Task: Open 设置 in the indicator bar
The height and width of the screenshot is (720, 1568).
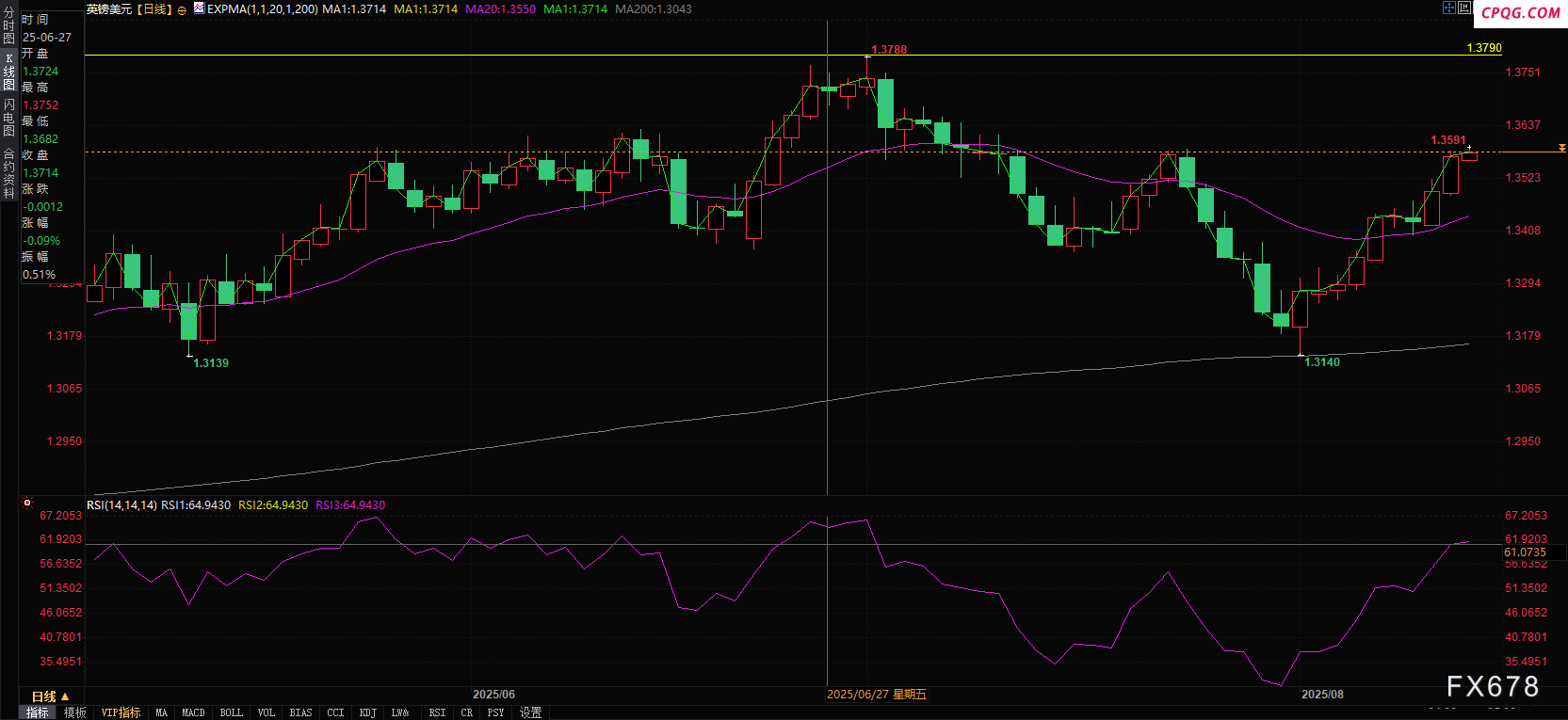Action: click(531, 712)
